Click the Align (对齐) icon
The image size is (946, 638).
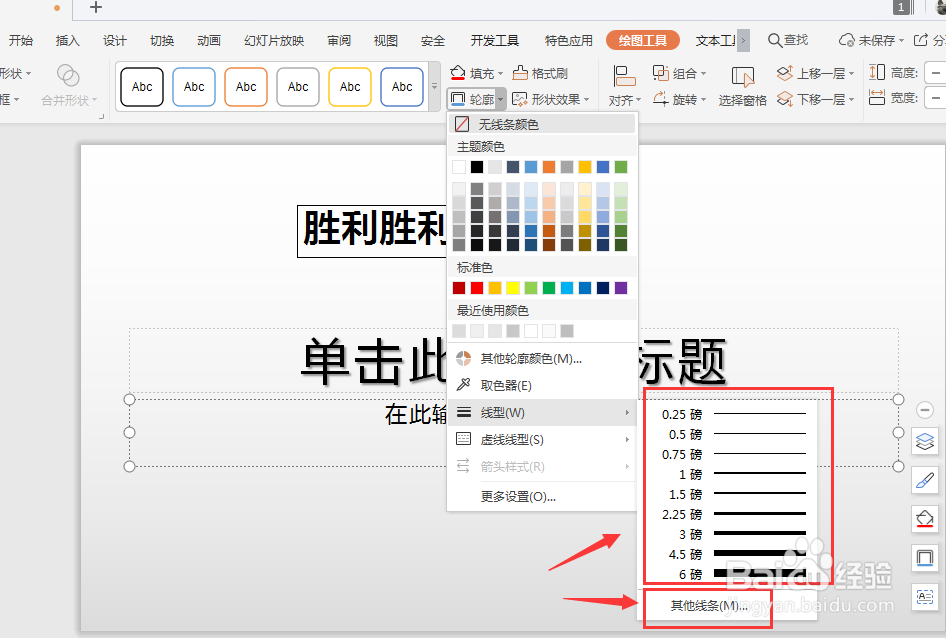click(x=624, y=77)
